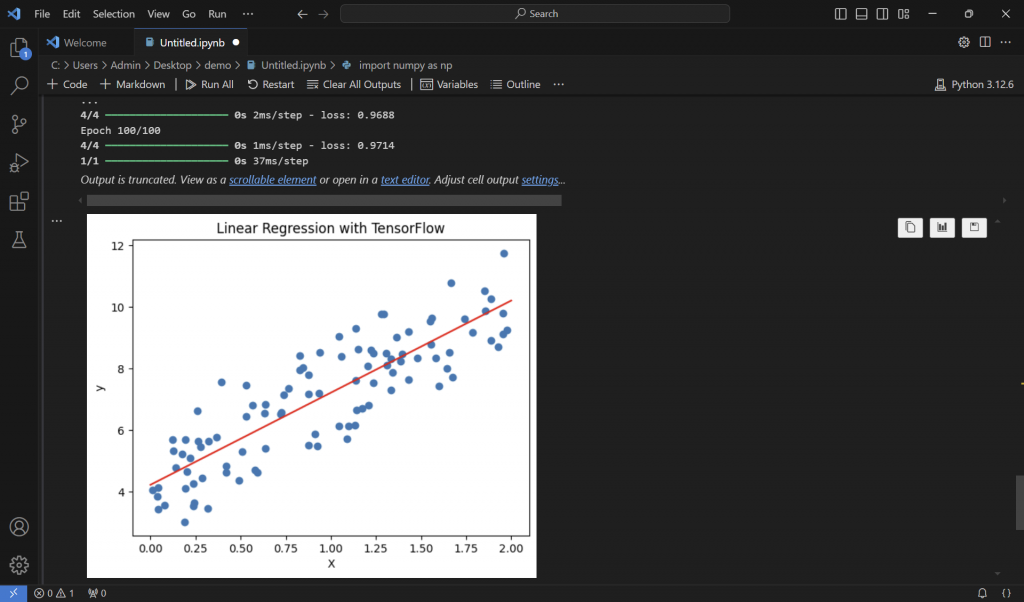1024x602 pixels.
Task: Select kernel Python 3.12.6
Action: click(x=974, y=84)
